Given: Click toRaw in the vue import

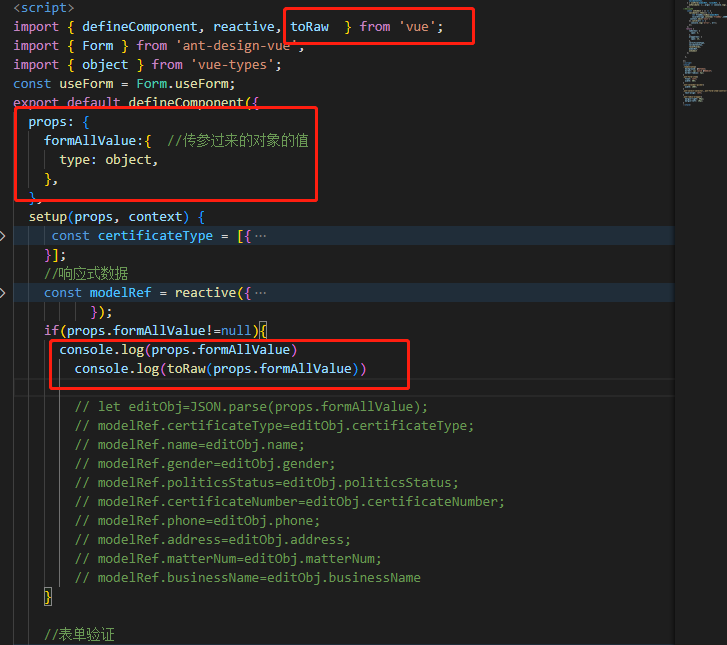Looking at the screenshot, I should pyautogui.click(x=309, y=26).
